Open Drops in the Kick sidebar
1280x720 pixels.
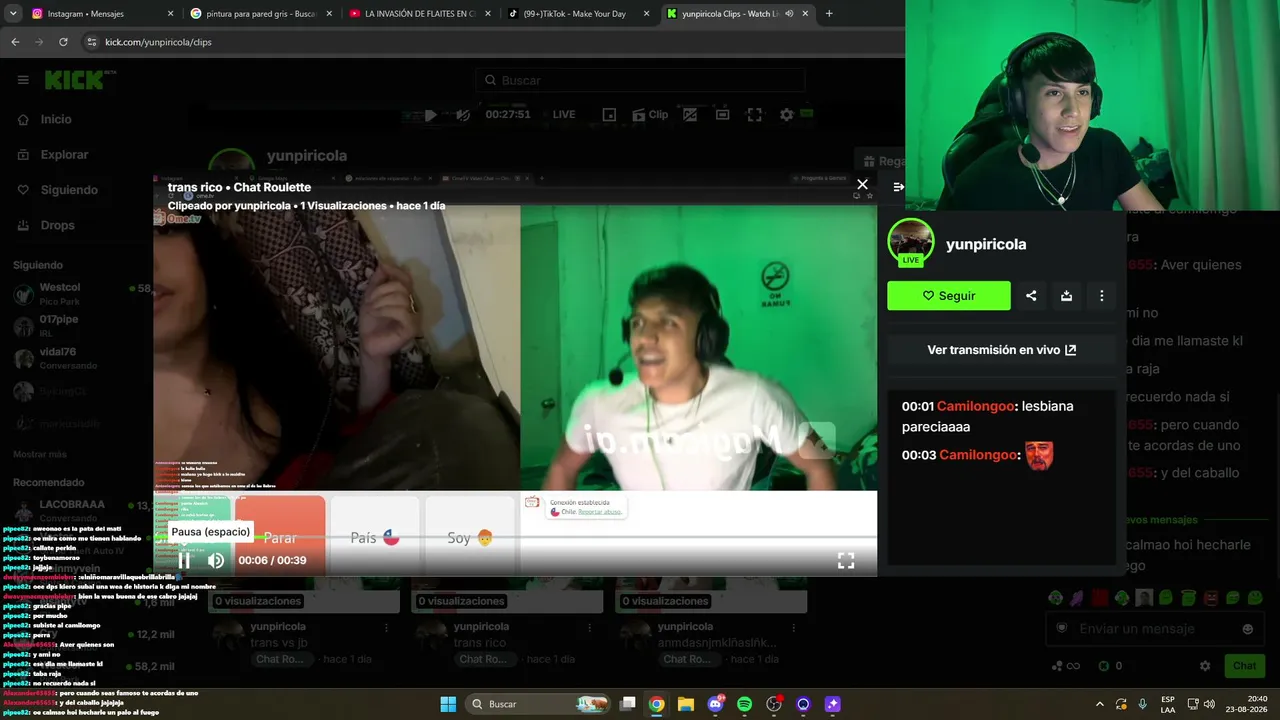click(x=57, y=225)
